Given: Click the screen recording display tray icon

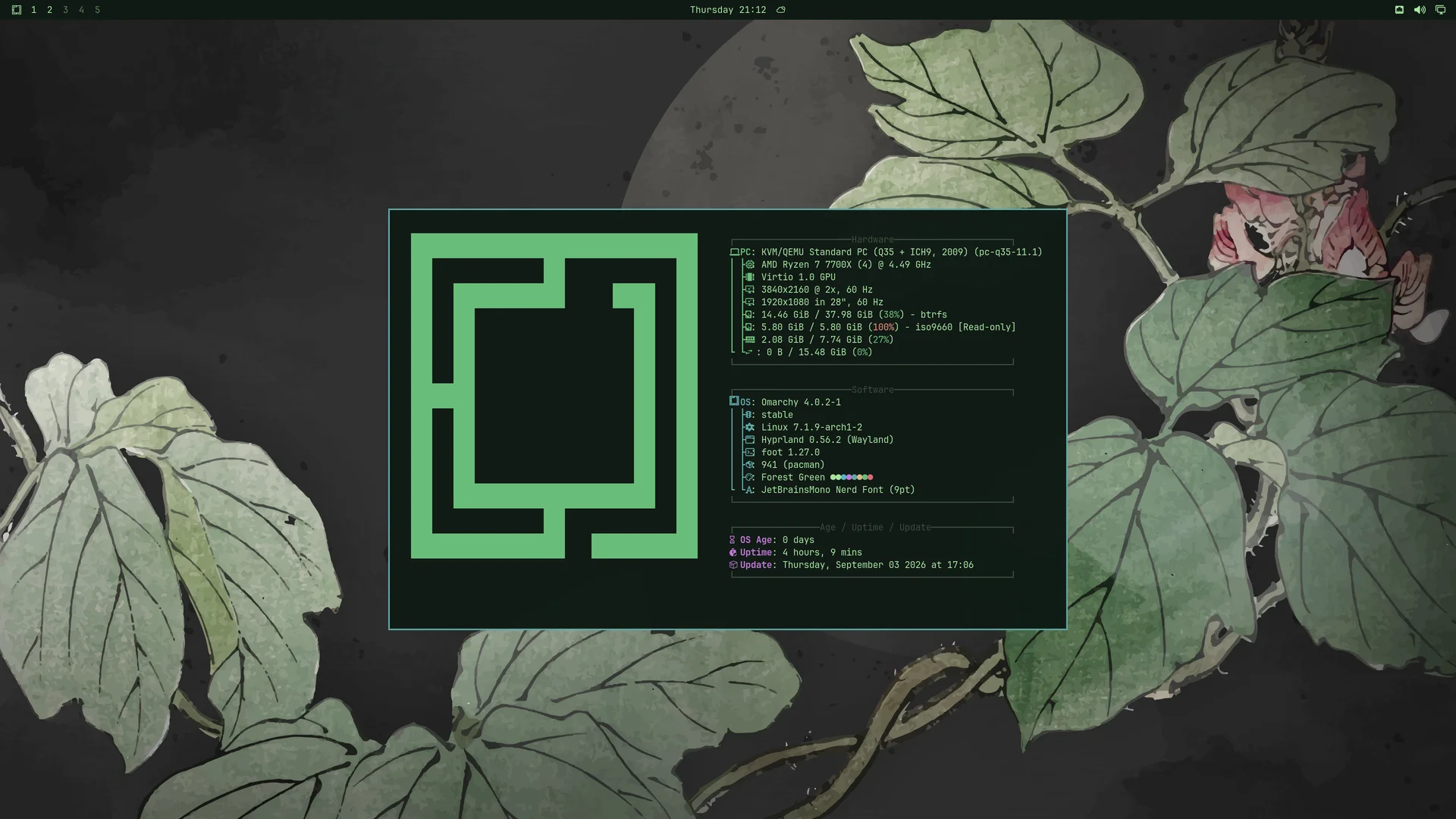Looking at the screenshot, I should click(x=1440, y=10).
